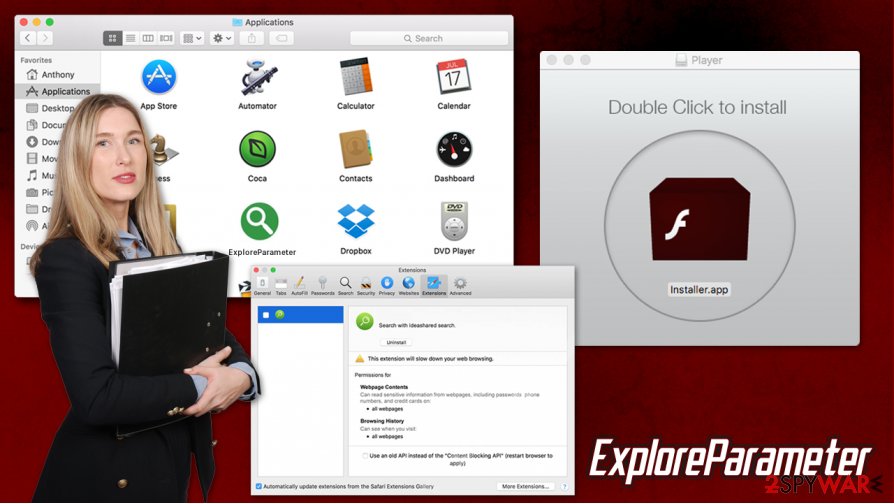
Task: Open the General preferences tab
Action: [262, 286]
